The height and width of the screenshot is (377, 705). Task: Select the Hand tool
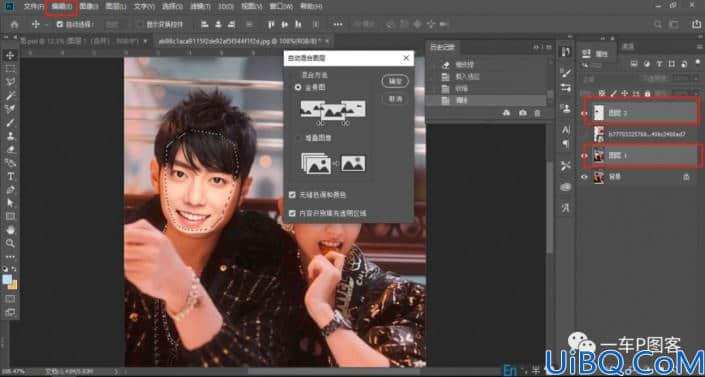[x=10, y=230]
